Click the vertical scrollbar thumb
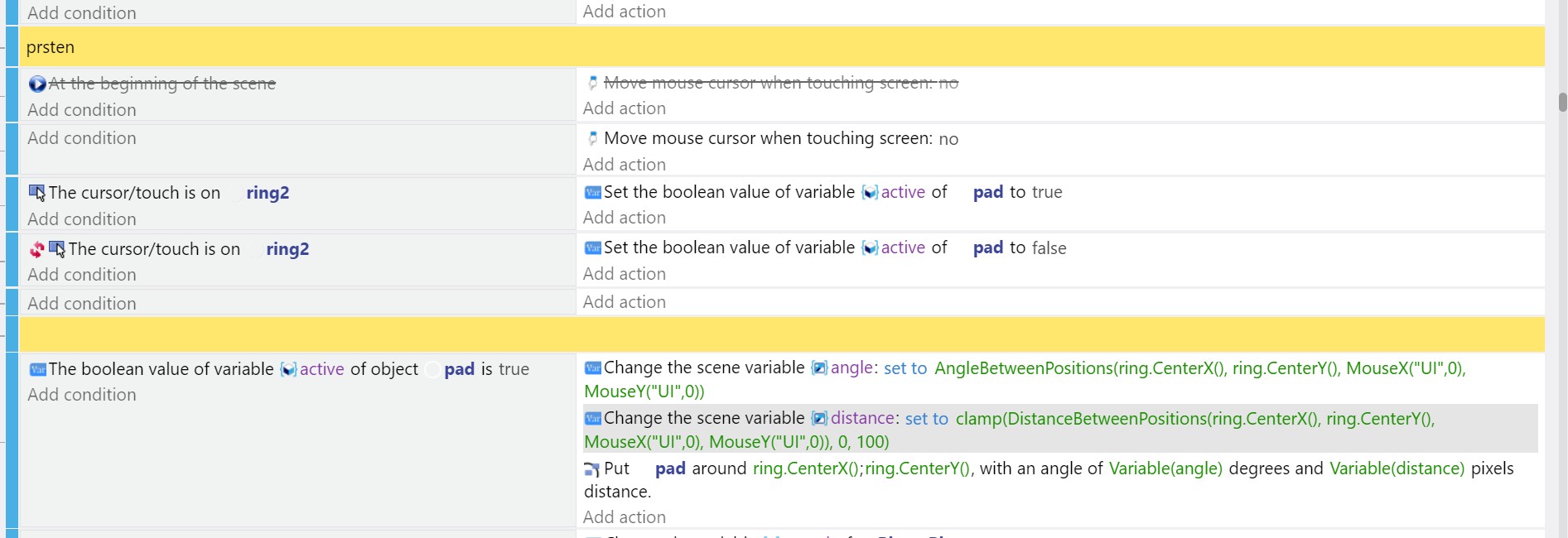 [x=1562, y=102]
